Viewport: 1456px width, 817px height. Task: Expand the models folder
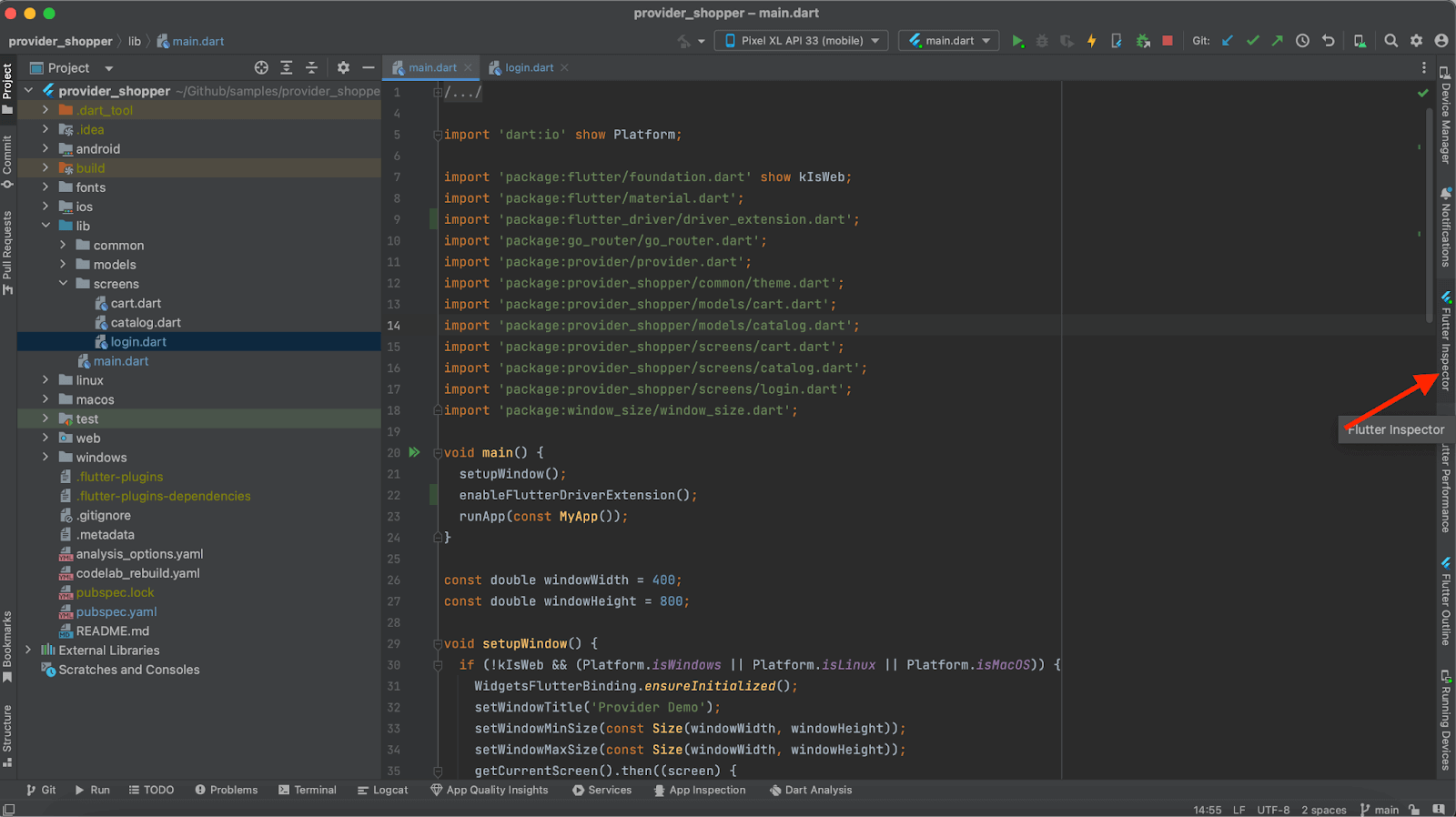63,265
